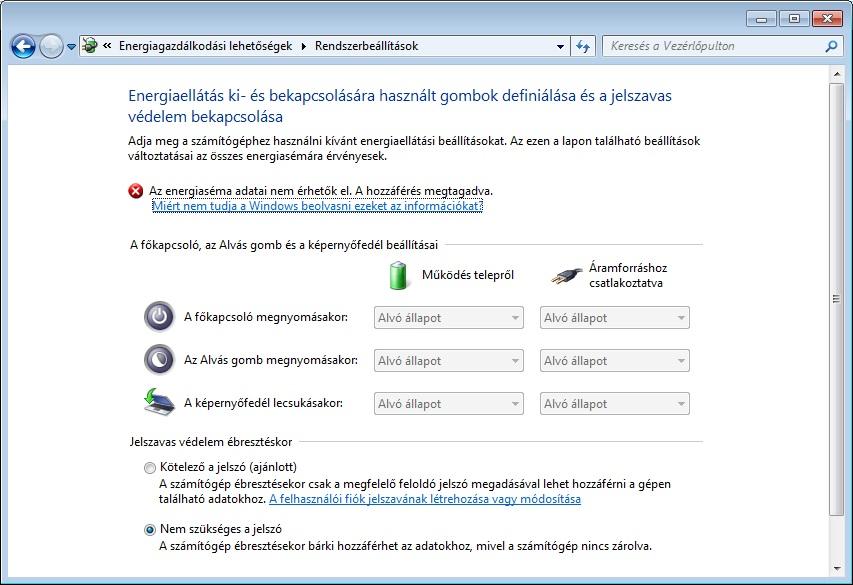Click the A képernyőfedél lecsukásakor label
This screenshot has width=853, height=585.
click(x=263, y=403)
